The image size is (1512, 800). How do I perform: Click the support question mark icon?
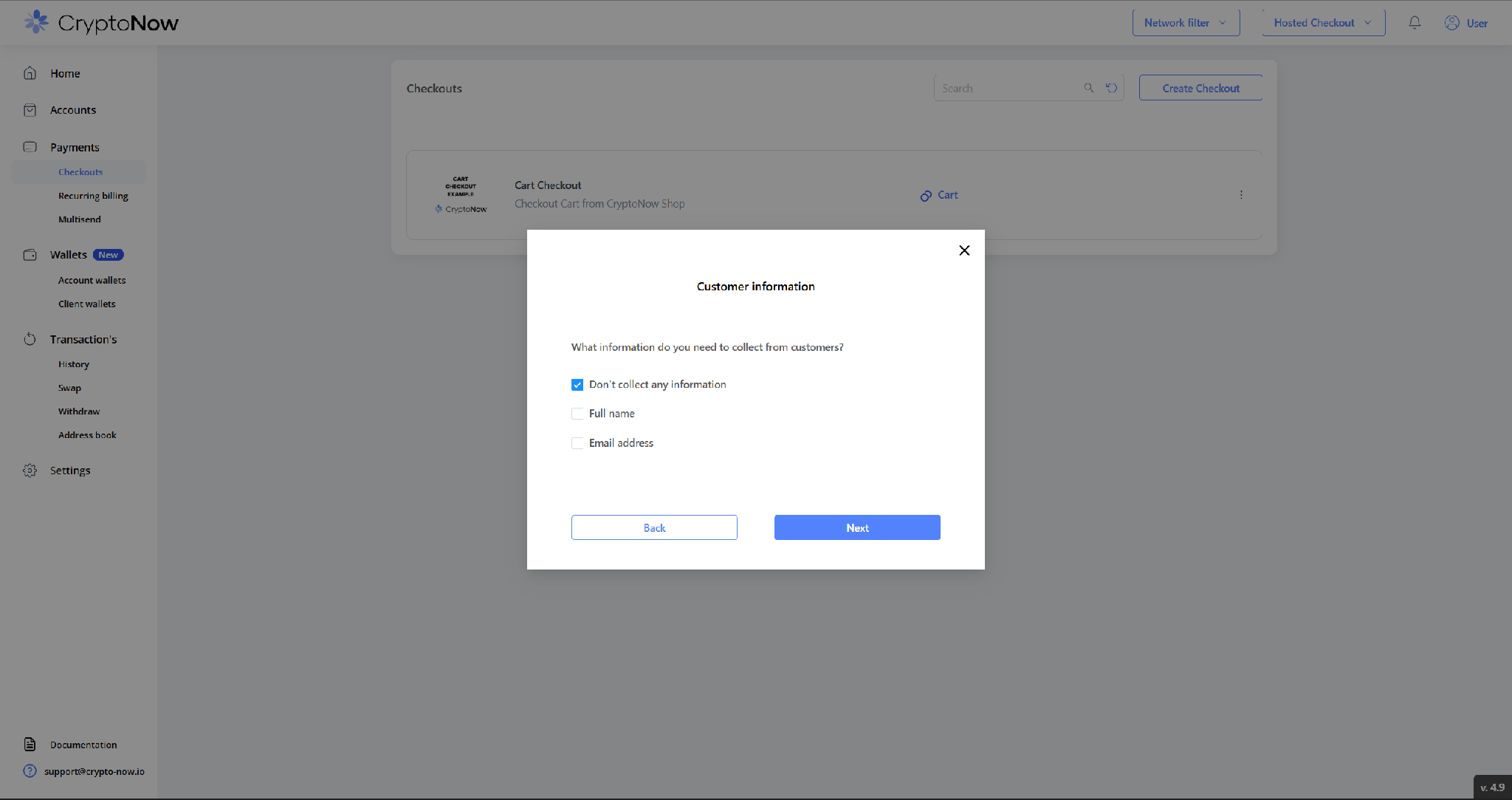point(30,770)
